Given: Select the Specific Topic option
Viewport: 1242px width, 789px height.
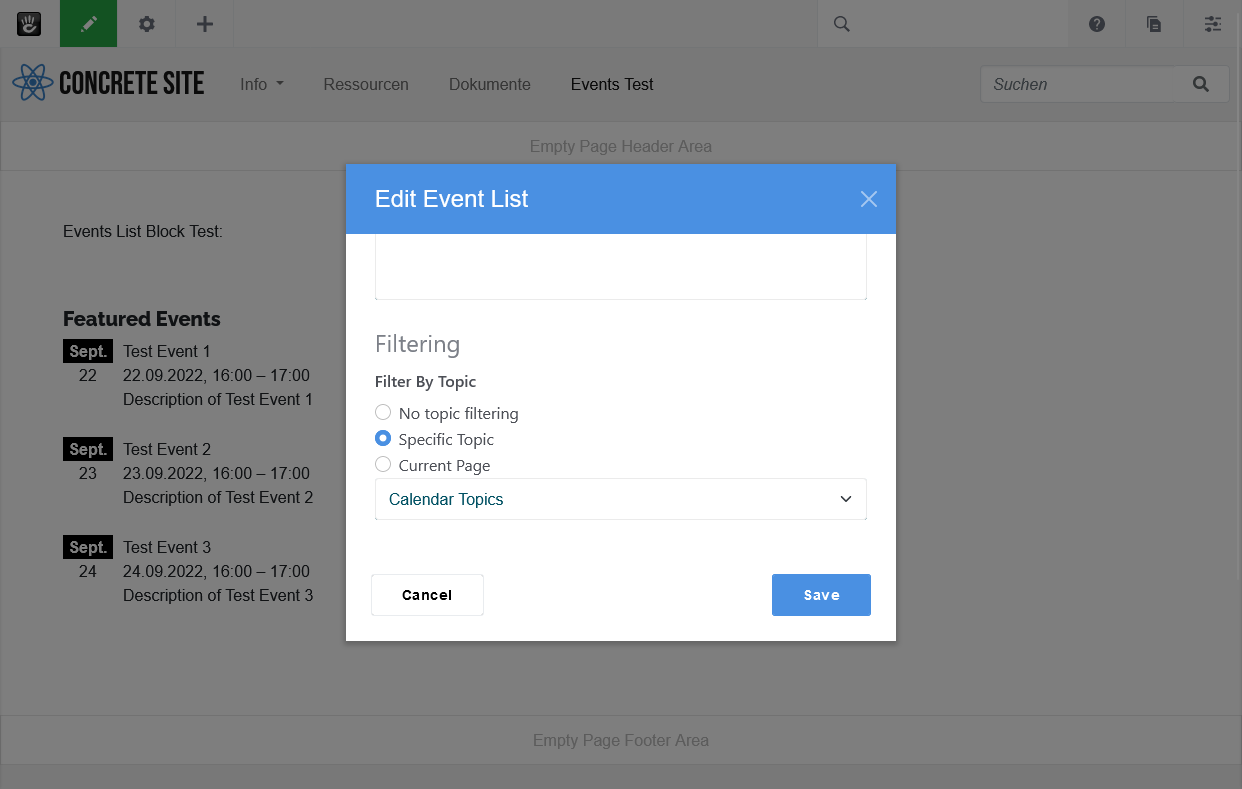Looking at the screenshot, I should [x=383, y=438].
